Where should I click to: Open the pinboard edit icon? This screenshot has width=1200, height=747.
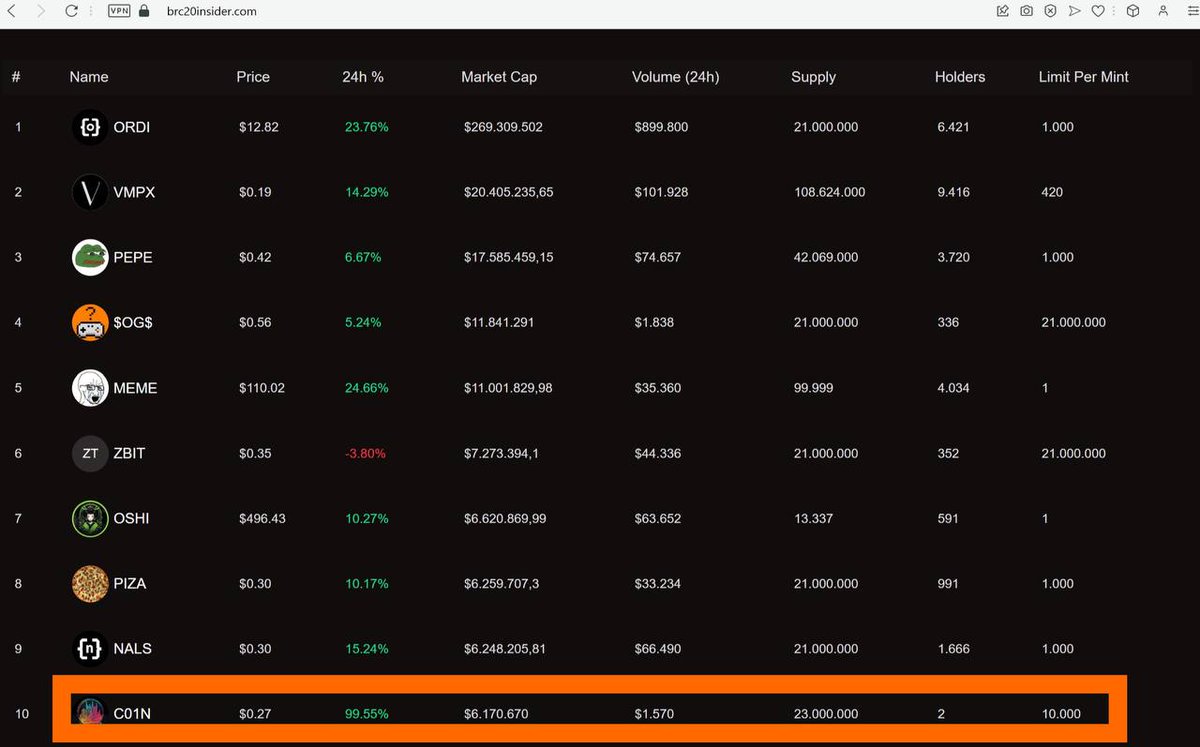pos(1002,11)
